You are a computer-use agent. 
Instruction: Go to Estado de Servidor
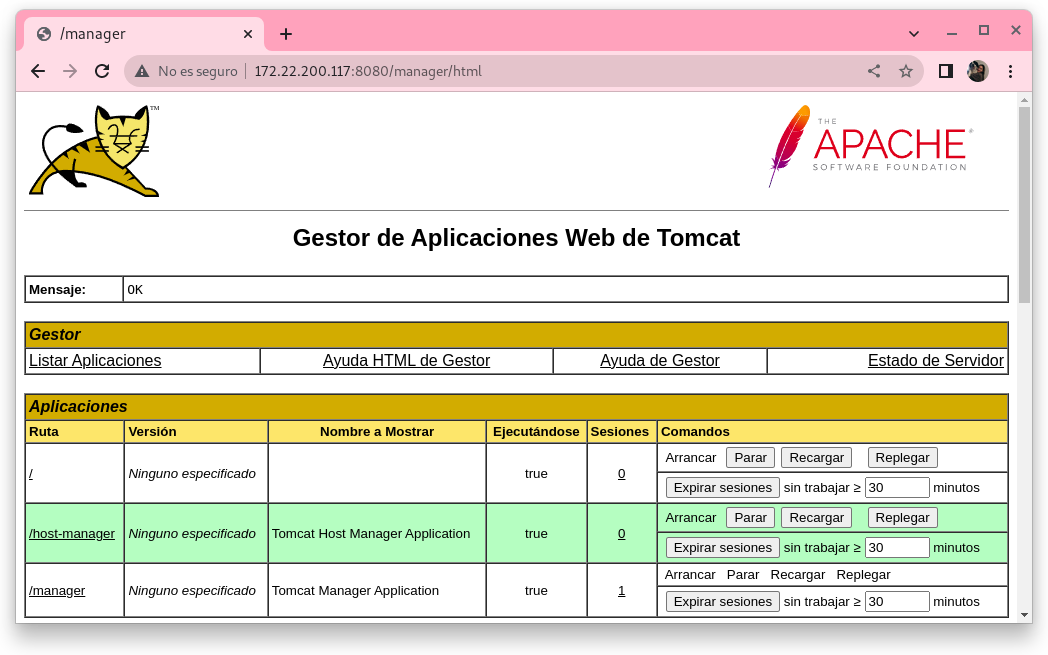(x=935, y=361)
